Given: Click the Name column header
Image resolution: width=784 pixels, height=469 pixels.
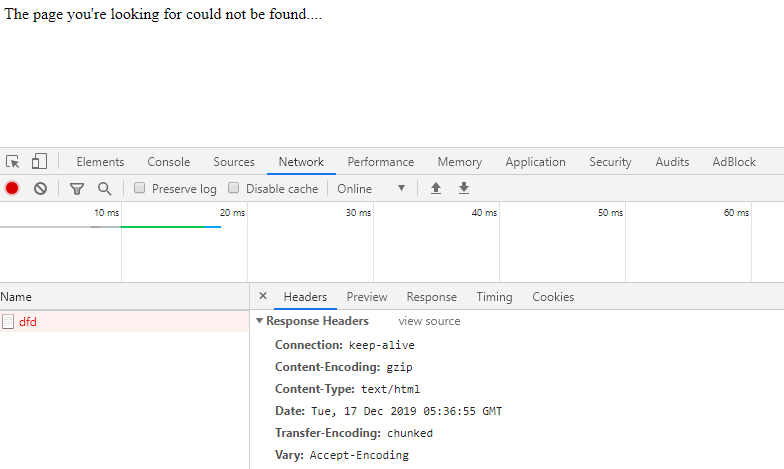Looking at the screenshot, I should [x=124, y=296].
